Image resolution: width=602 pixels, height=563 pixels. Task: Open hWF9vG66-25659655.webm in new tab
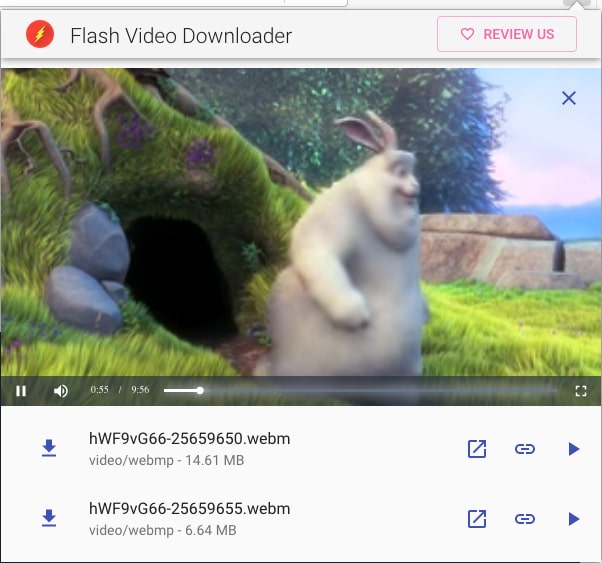click(x=477, y=519)
